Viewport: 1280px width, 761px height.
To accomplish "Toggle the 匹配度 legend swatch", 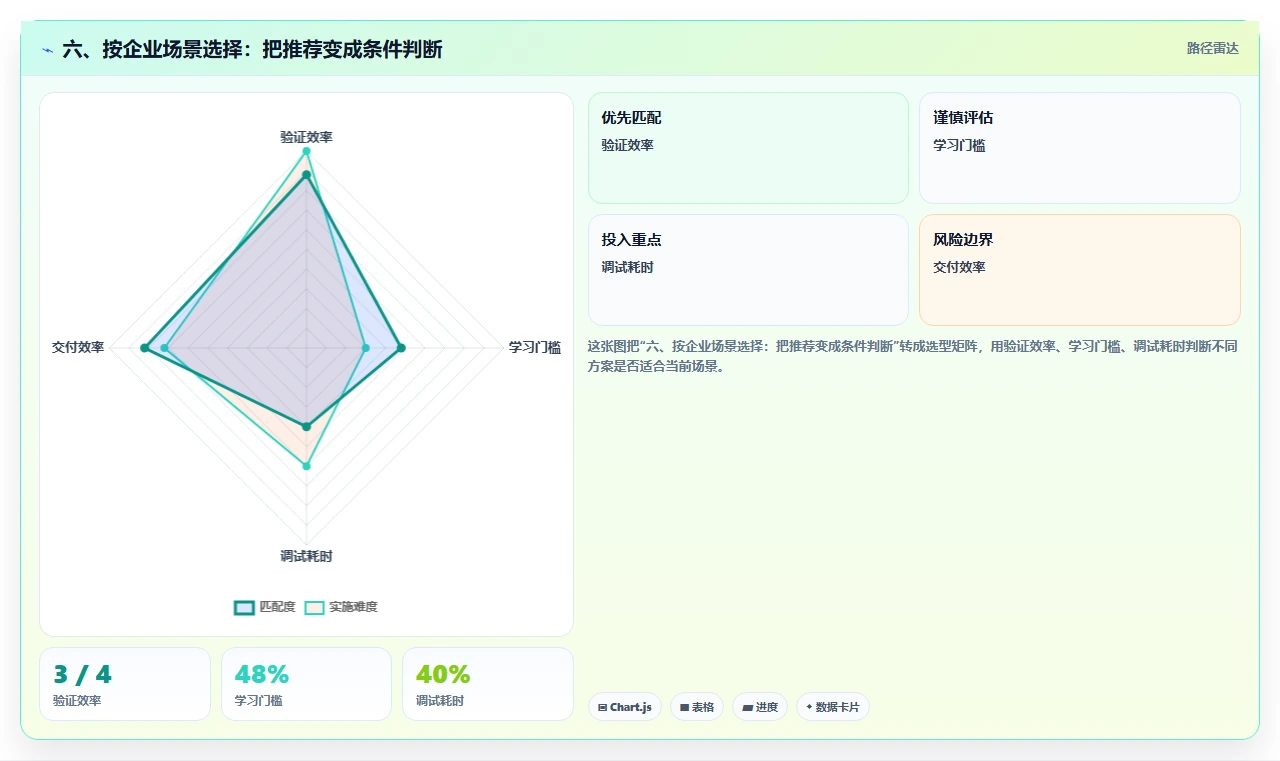I will [x=245, y=607].
